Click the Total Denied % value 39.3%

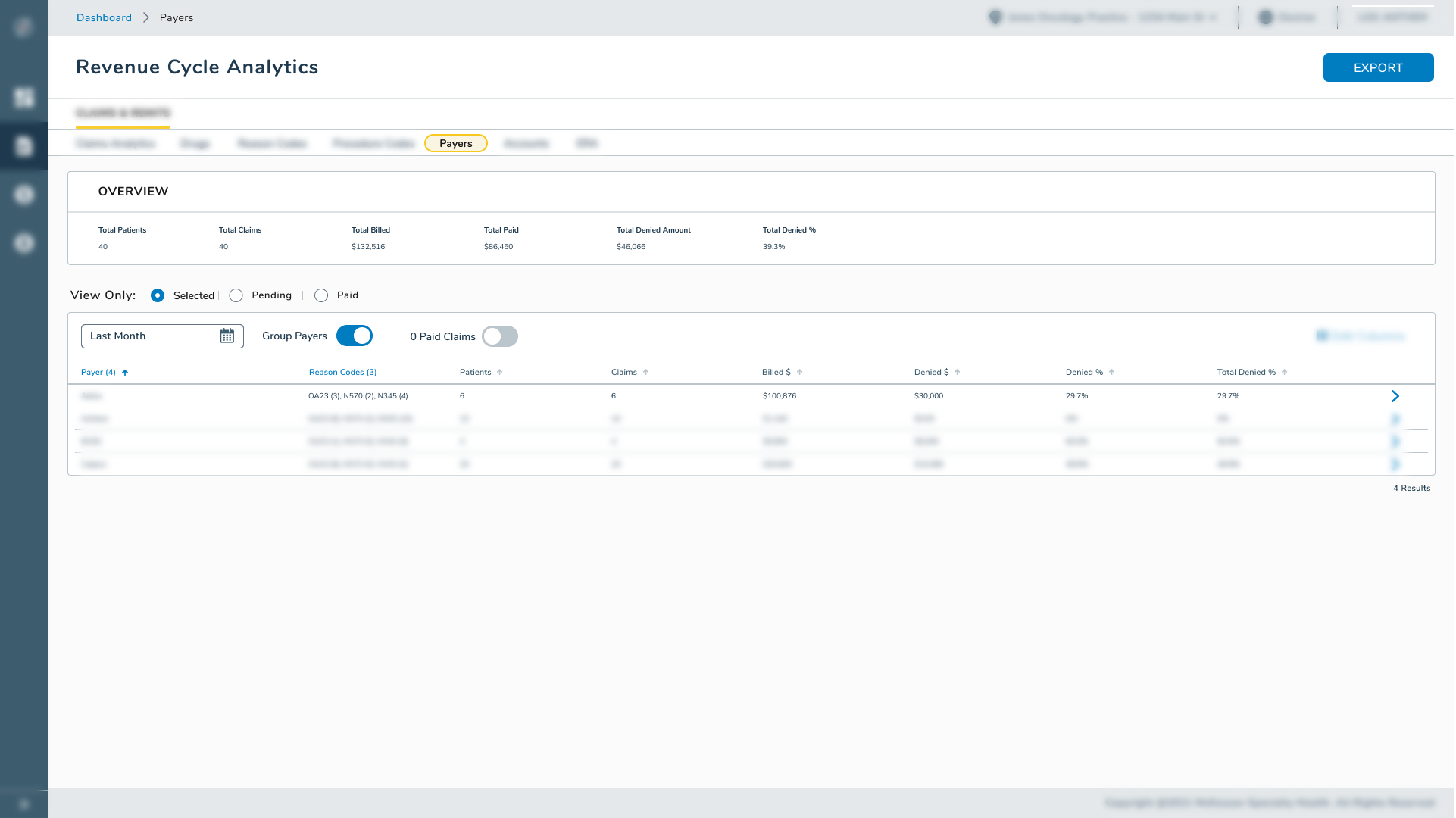(x=773, y=247)
